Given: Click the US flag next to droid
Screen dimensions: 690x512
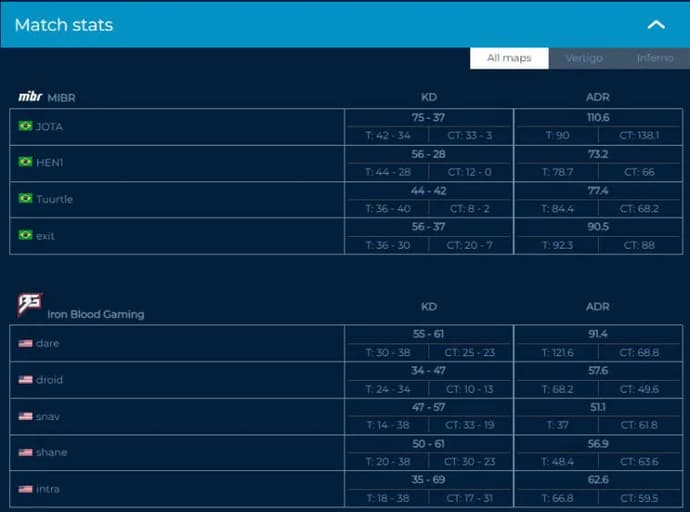Looking at the screenshot, I should click(25, 380).
